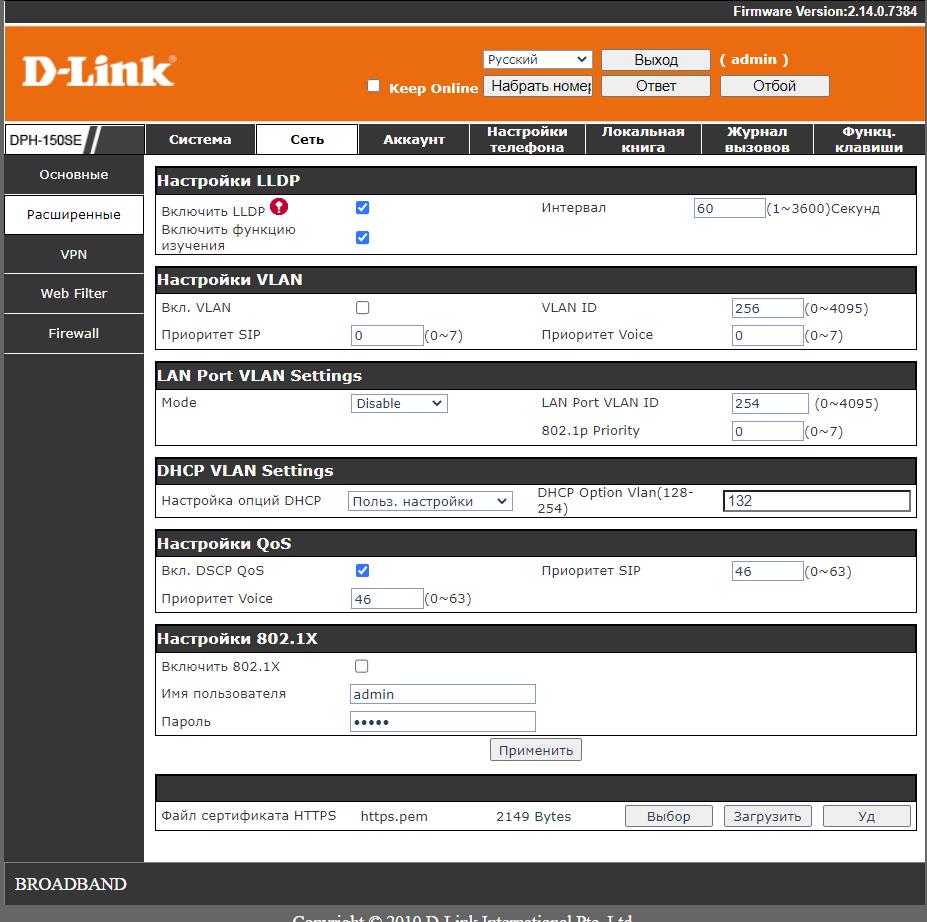Click the Выход logout button
The image size is (927, 922).
tap(656, 60)
